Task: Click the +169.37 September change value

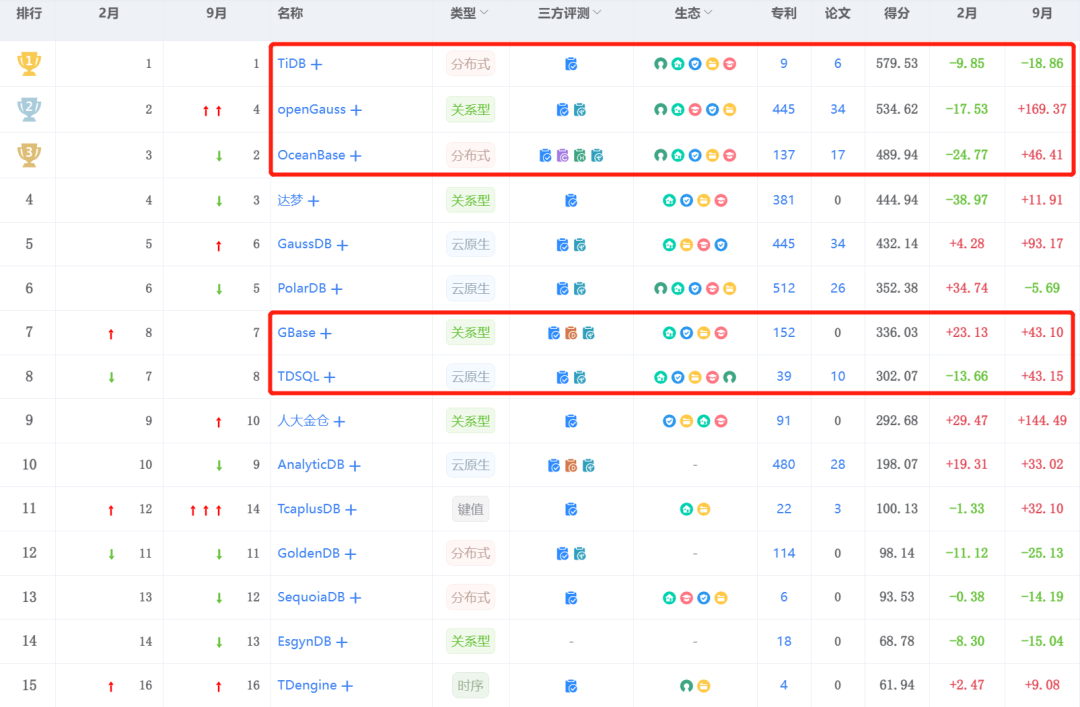Action: [1041, 109]
